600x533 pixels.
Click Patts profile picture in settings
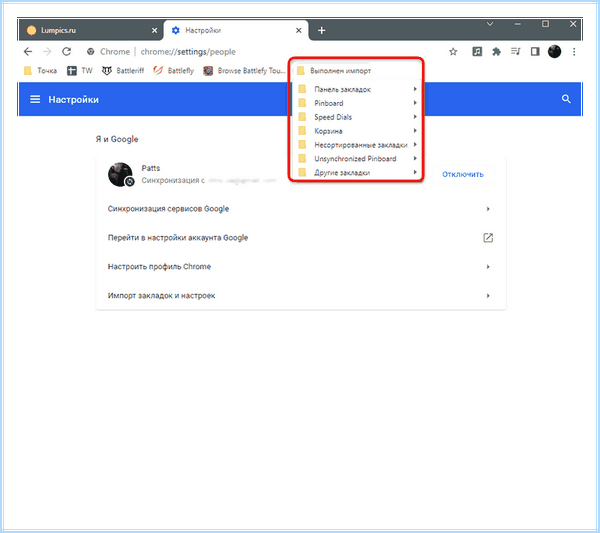click(x=121, y=174)
